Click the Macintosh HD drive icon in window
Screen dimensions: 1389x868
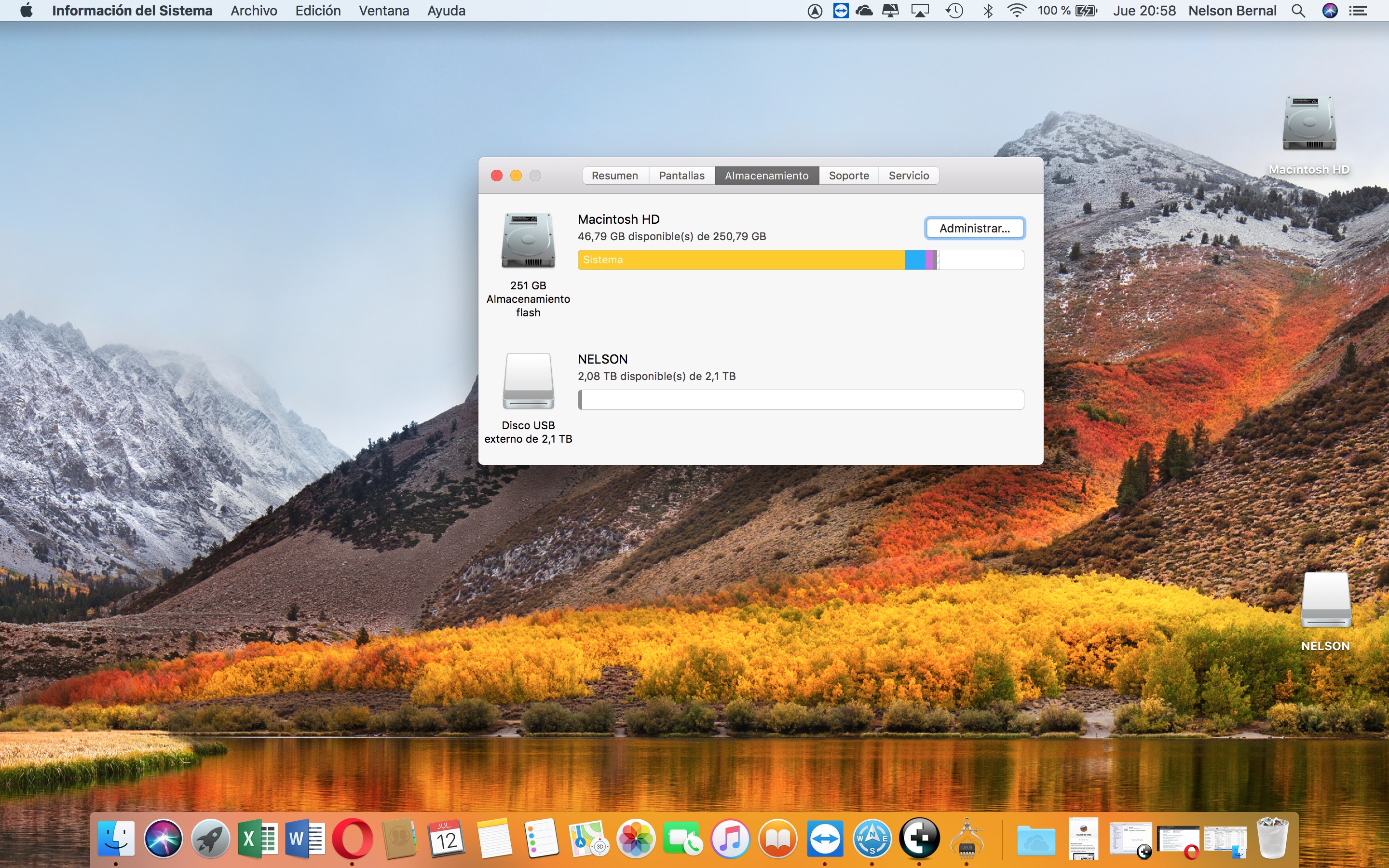(528, 240)
